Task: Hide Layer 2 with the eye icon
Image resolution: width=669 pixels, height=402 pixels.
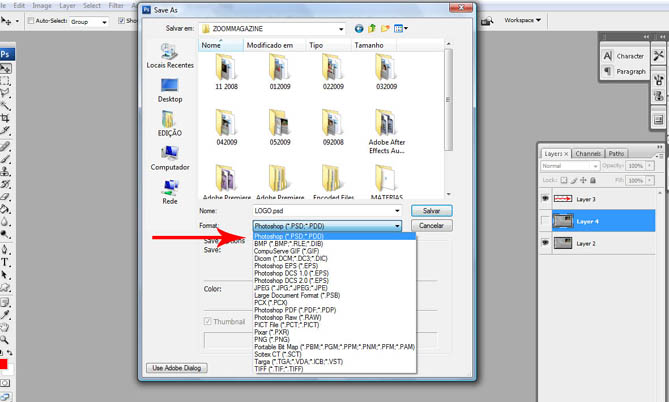Action: [x=545, y=243]
